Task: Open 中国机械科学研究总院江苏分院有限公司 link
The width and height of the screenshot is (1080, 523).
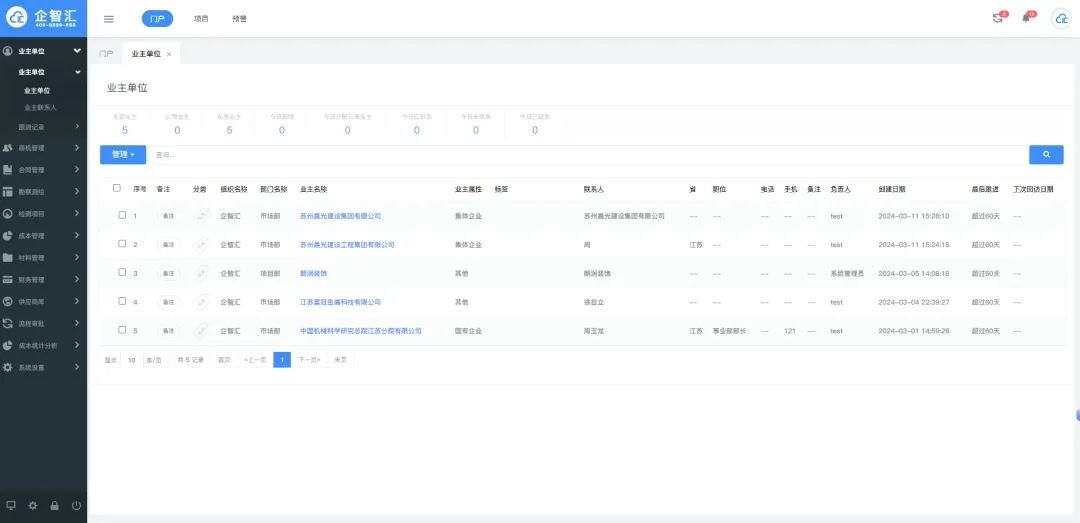Action: tap(361, 331)
